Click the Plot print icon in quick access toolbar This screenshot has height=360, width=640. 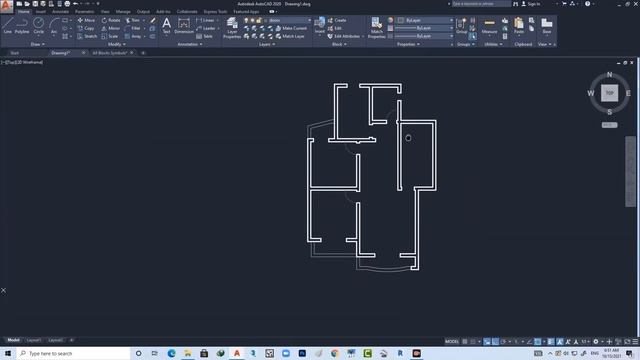click(x=67, y=4)
